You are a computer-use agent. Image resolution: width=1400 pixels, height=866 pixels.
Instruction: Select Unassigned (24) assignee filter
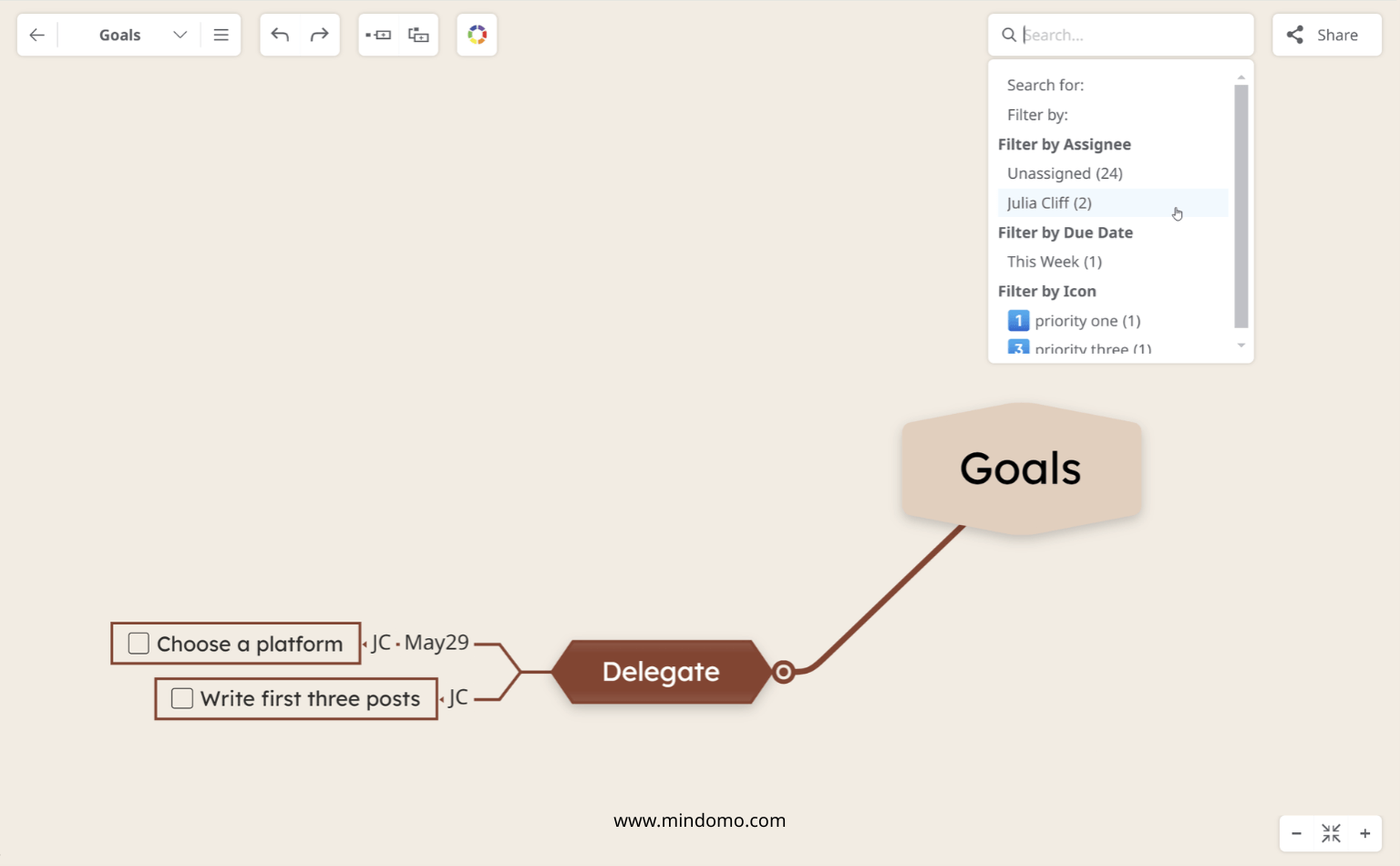click(1065, 173)
